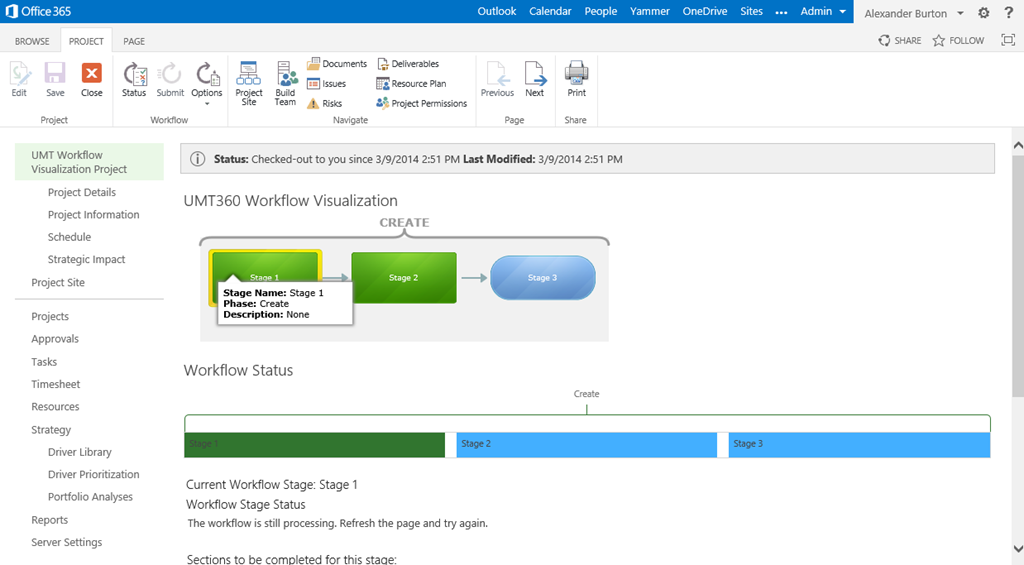This screenshot has width=1024, height=565.
Task: Open Deliverables from the Navigate group
Action: [408, 64]
